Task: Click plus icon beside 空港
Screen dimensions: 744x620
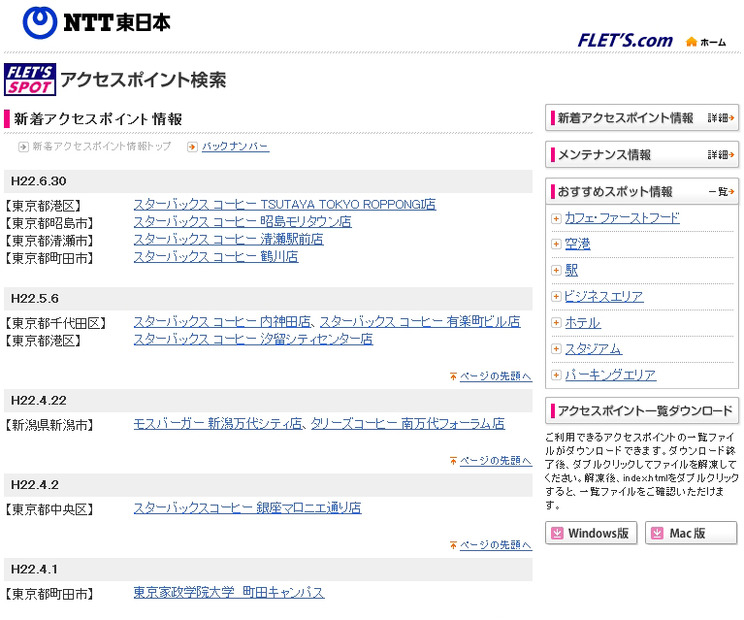Action: [x=556, y=245]
